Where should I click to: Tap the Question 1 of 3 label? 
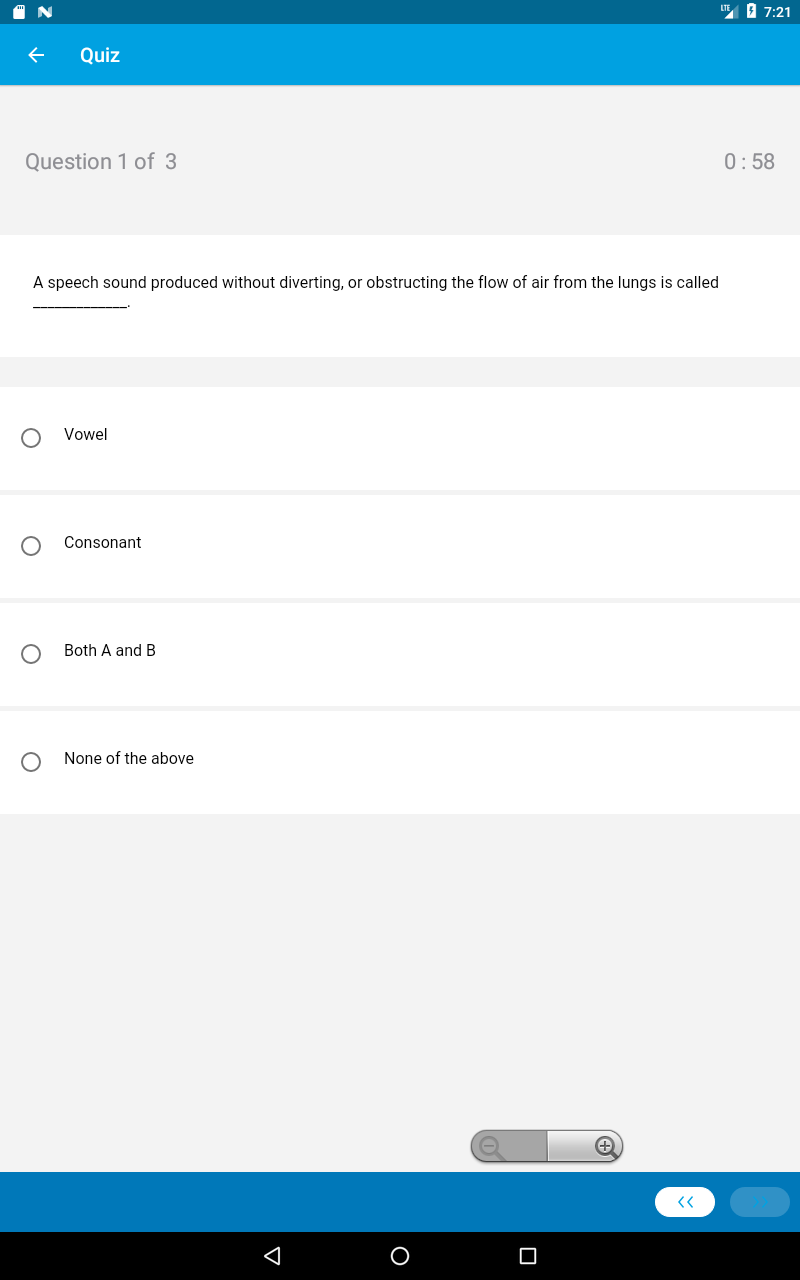click(101, 161)
